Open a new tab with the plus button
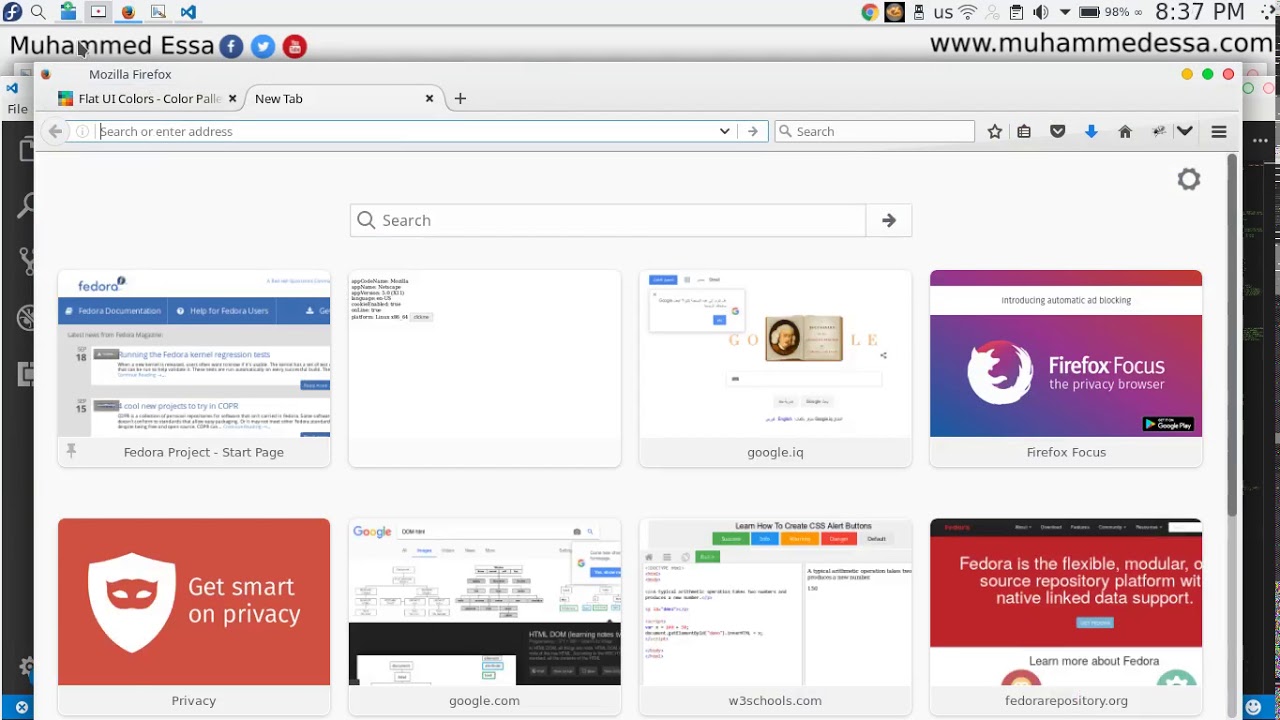 460,98
